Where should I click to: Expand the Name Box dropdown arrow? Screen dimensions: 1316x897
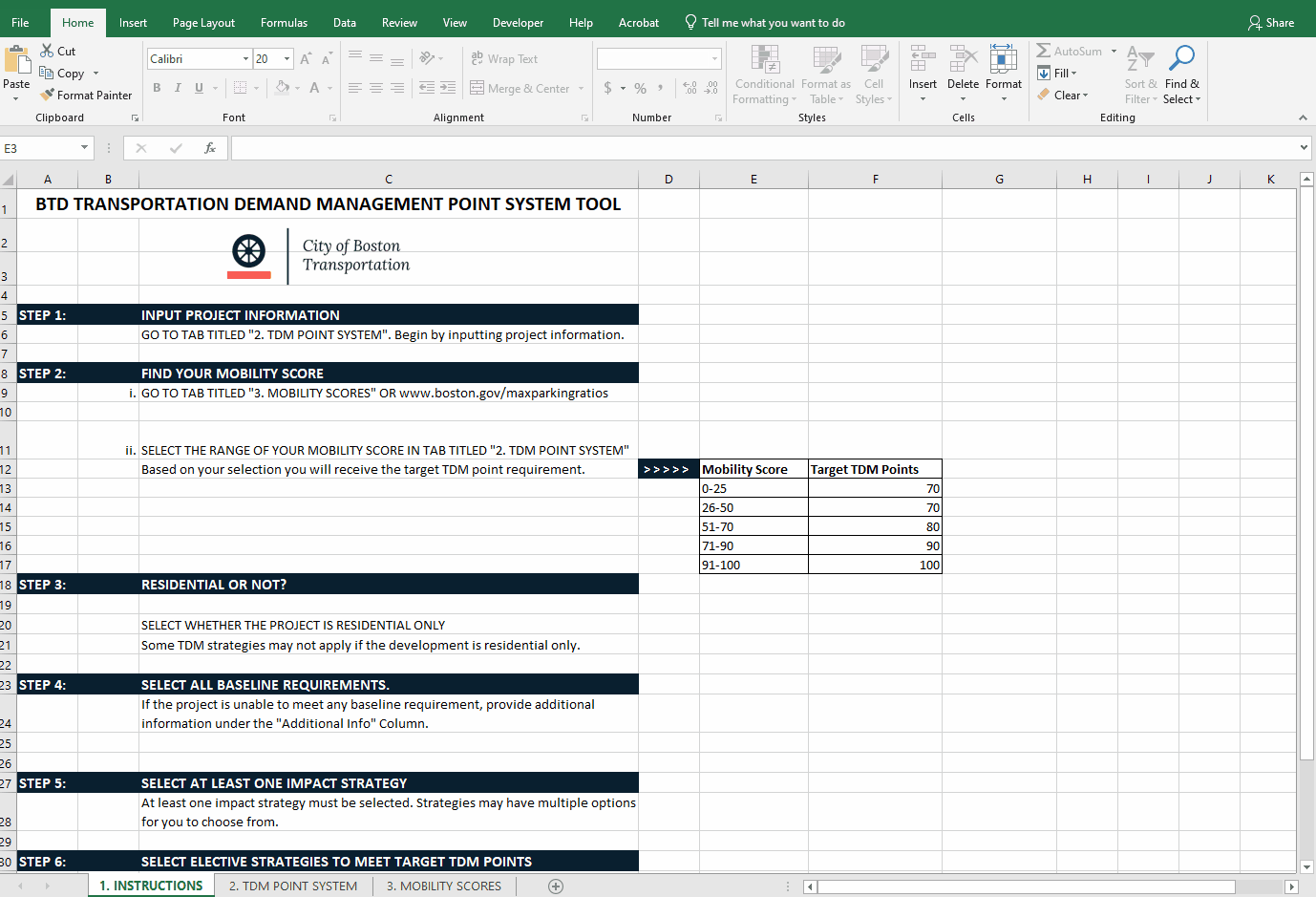tap(84, 148)
